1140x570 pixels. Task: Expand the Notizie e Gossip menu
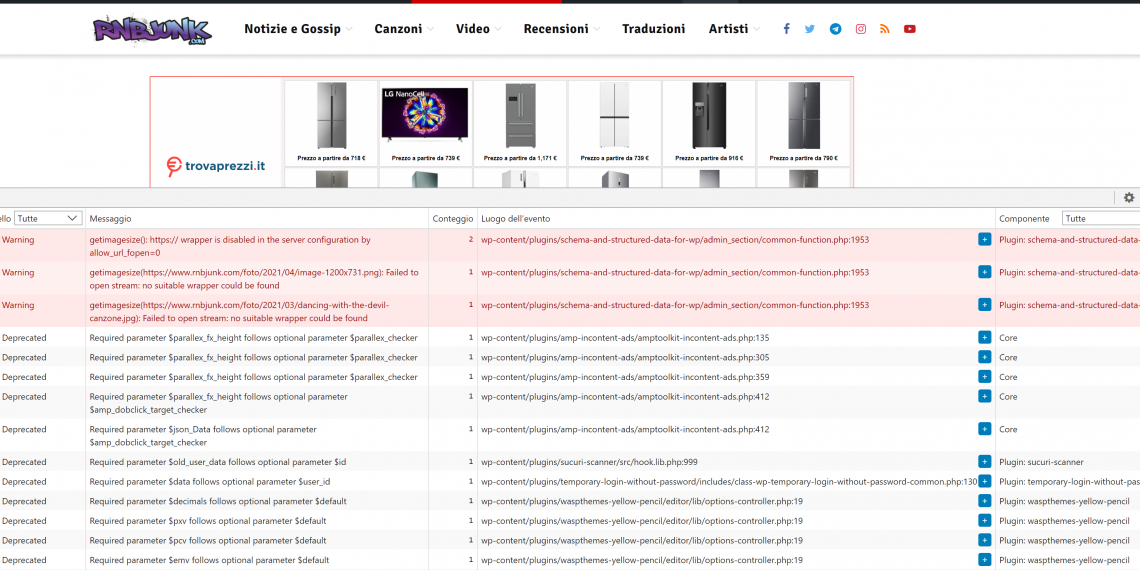click(x=297, y=29)
